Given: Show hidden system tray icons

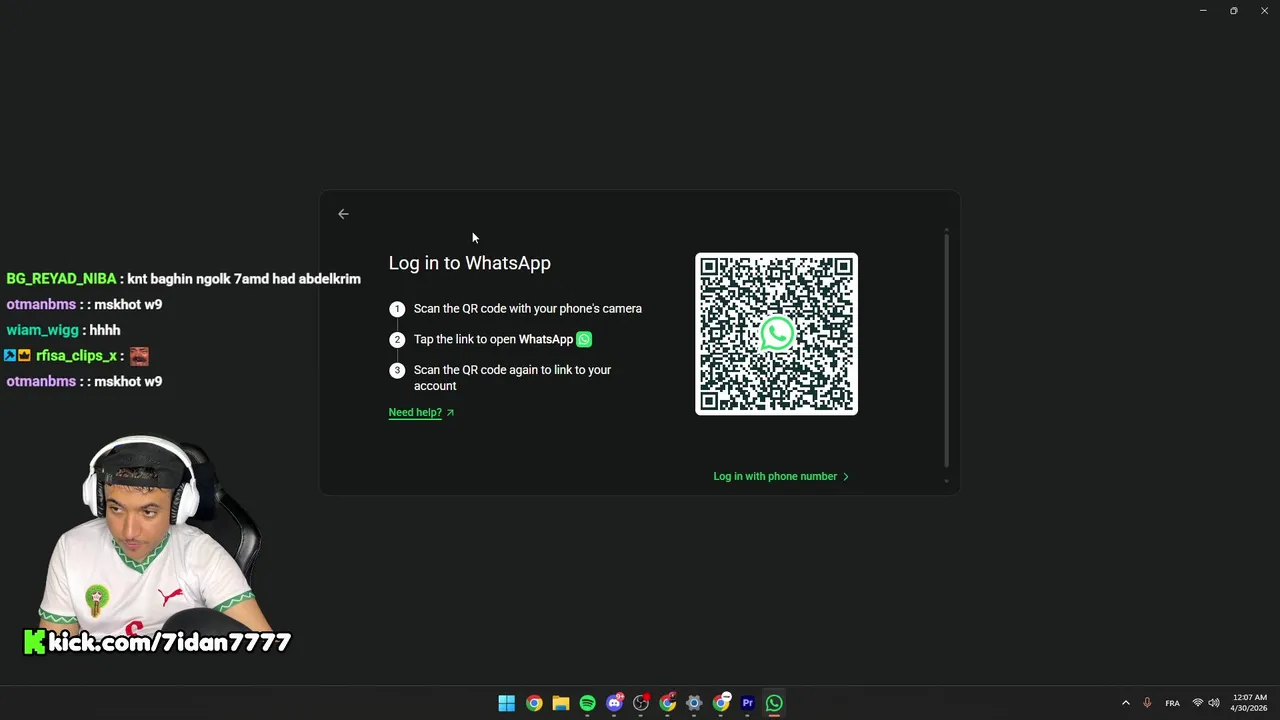Looking at the screenshot, I should coord(1126,703).
